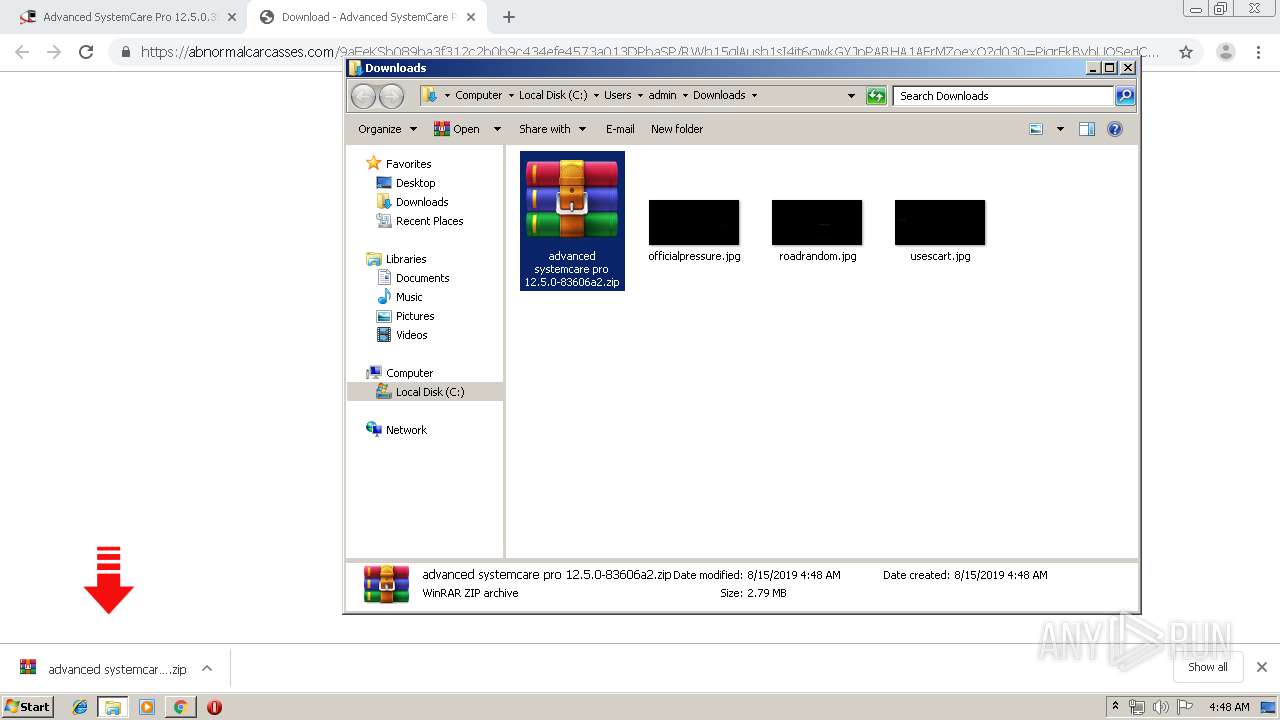Image resolution: width=1280 pixels, height=720 pixels.
Task: Open media player taskbar icon
Action: [147, 707]
